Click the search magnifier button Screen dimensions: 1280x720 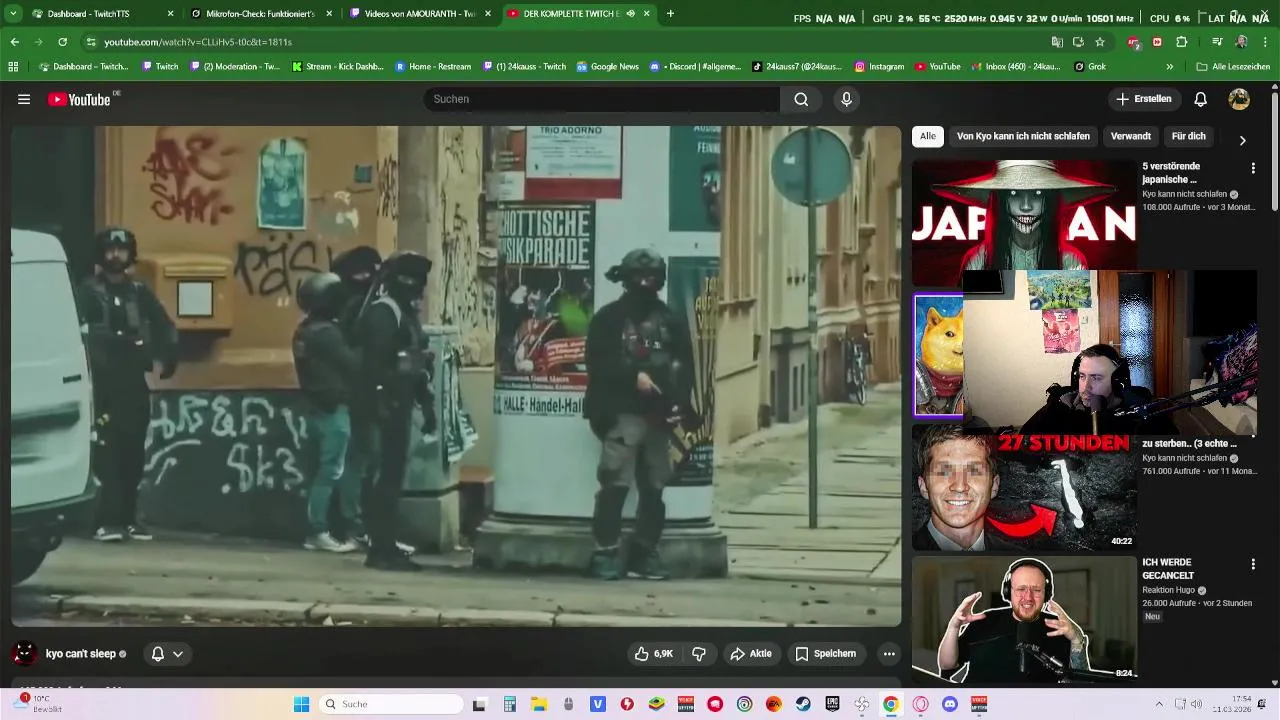tap(801, 99)
